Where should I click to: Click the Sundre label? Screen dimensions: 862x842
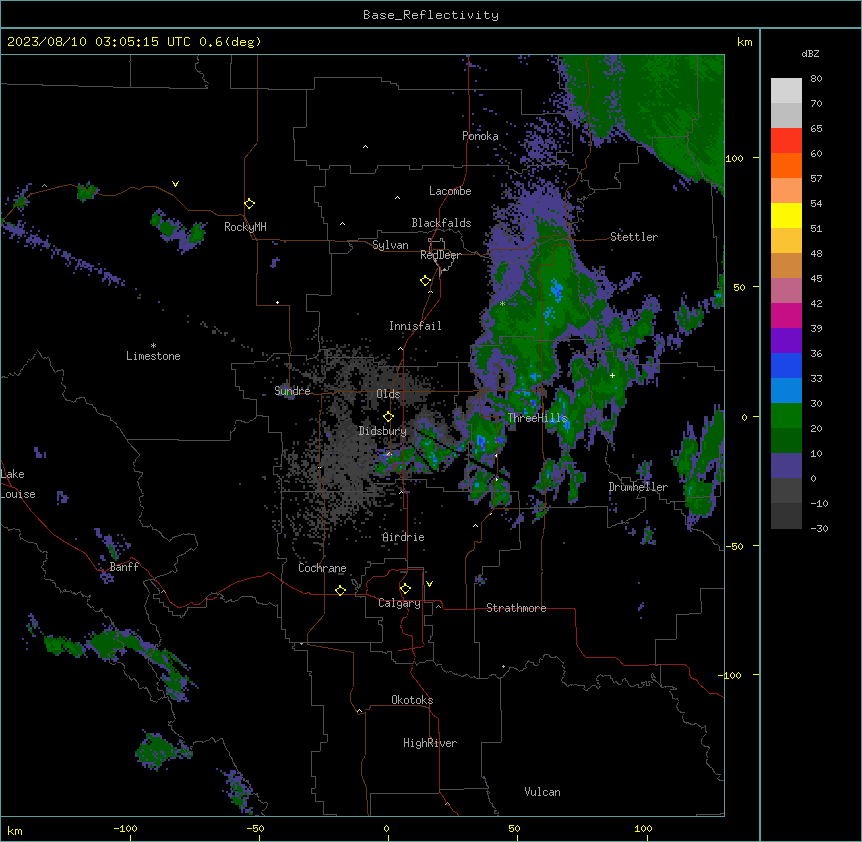click(x=292, y=391)
